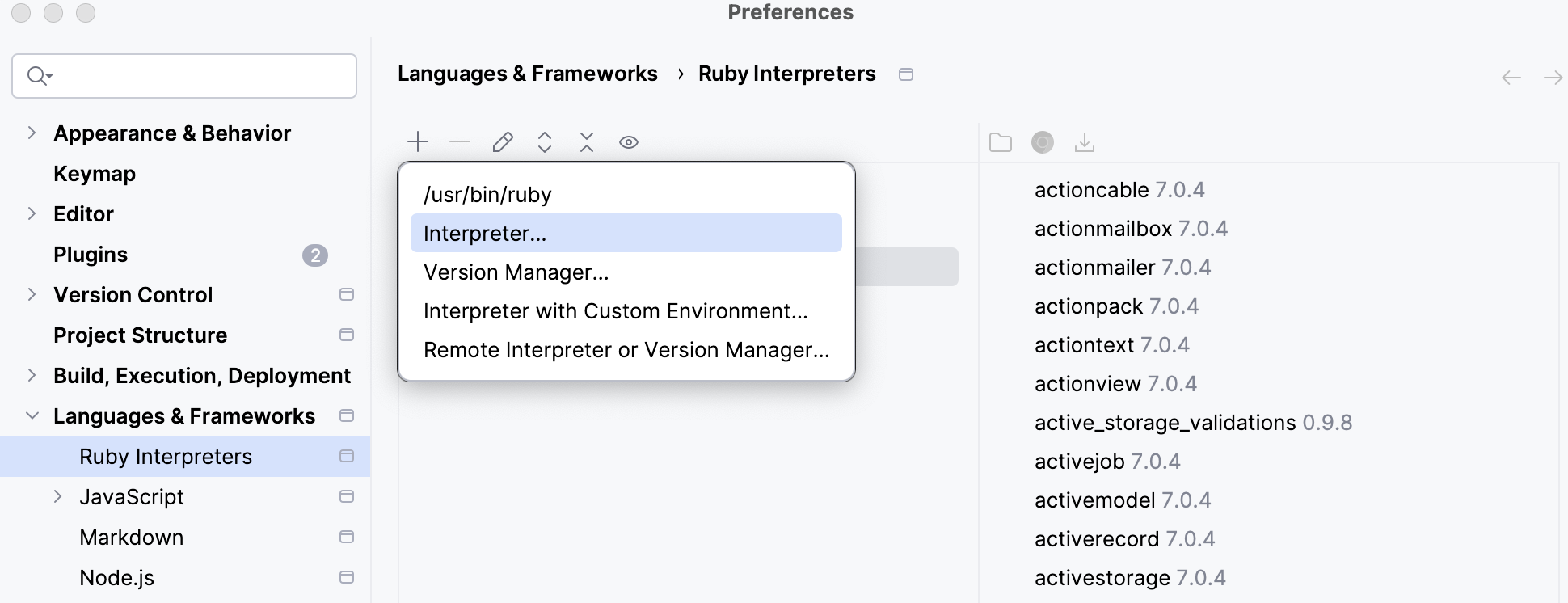Expand the Appearance & Behavior section
Image resolution: width=1568 pixels, height=603 pixels.
pyautogui.click(x=32, y=133)
